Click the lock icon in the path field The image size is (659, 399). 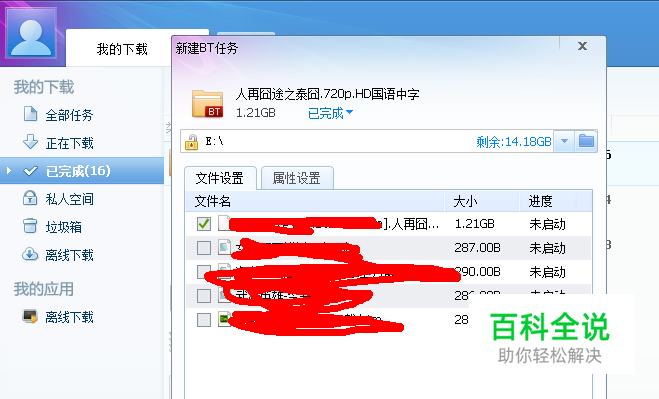coord(192,142)
